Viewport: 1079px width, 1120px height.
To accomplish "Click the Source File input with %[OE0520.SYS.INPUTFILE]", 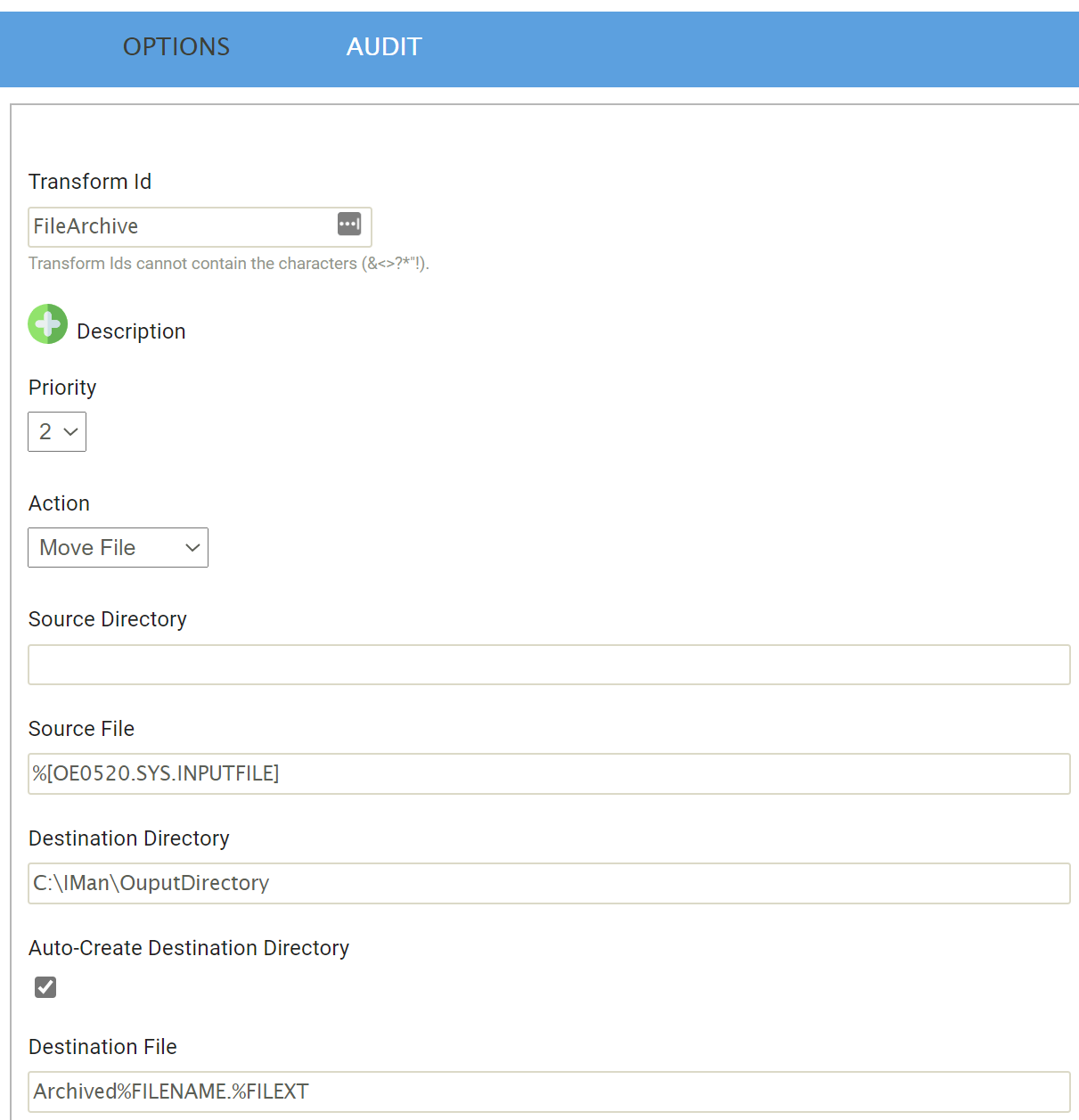I will pos(549,774).
